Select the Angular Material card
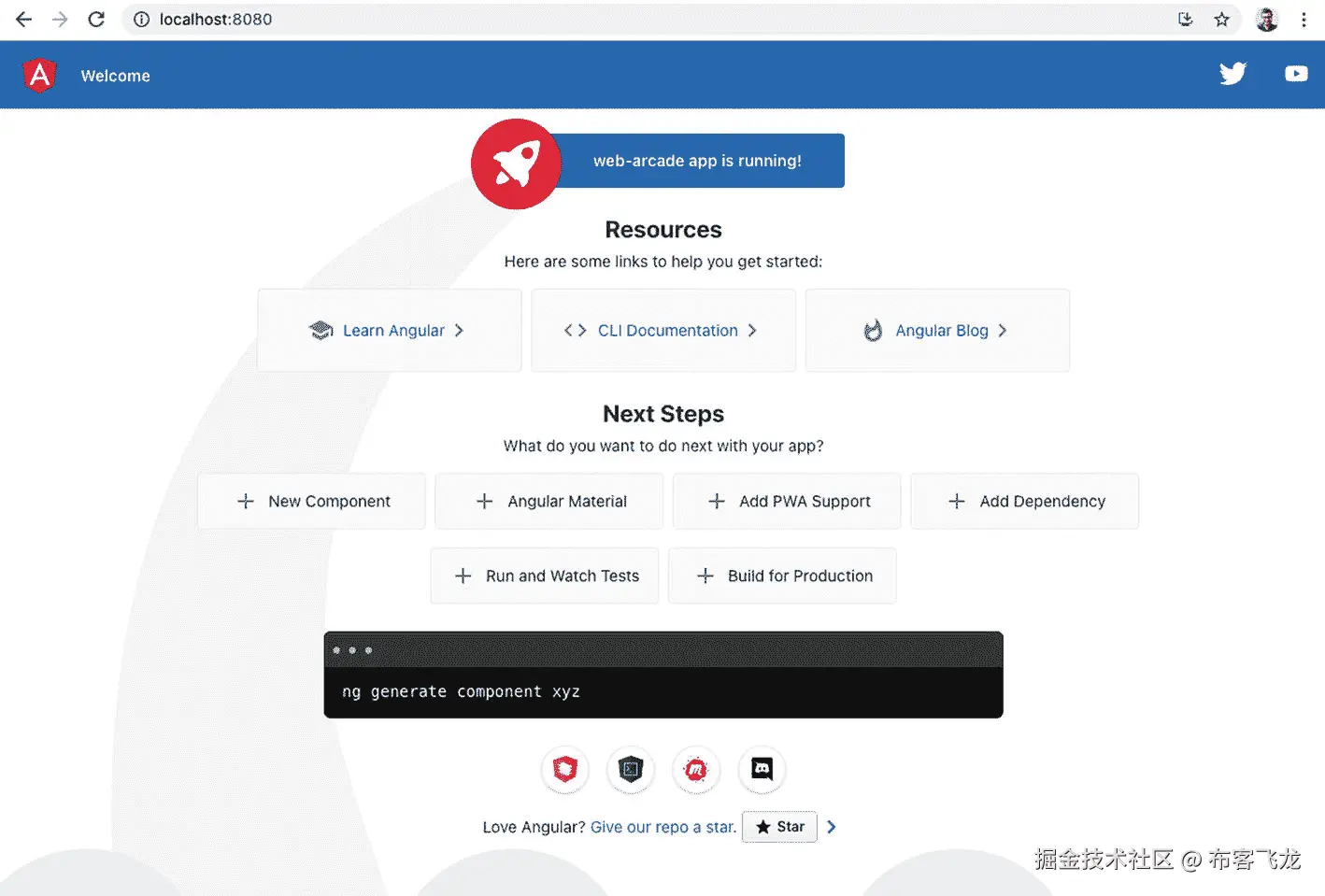Image resolution: width=1325 pixels, height=896 pixels. click(549, 501)
